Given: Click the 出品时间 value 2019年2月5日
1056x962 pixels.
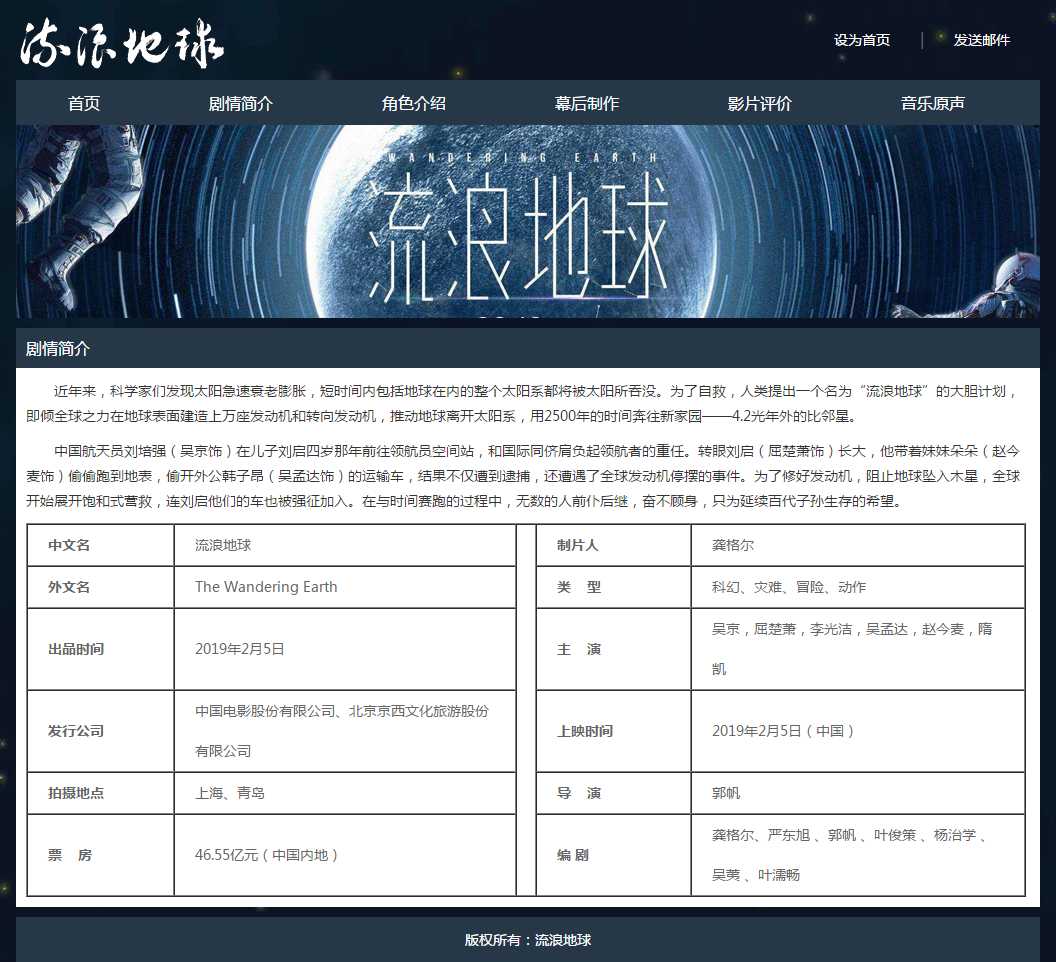Looking at the screenshot, I should pyautogui.click(x=240, y=649).
